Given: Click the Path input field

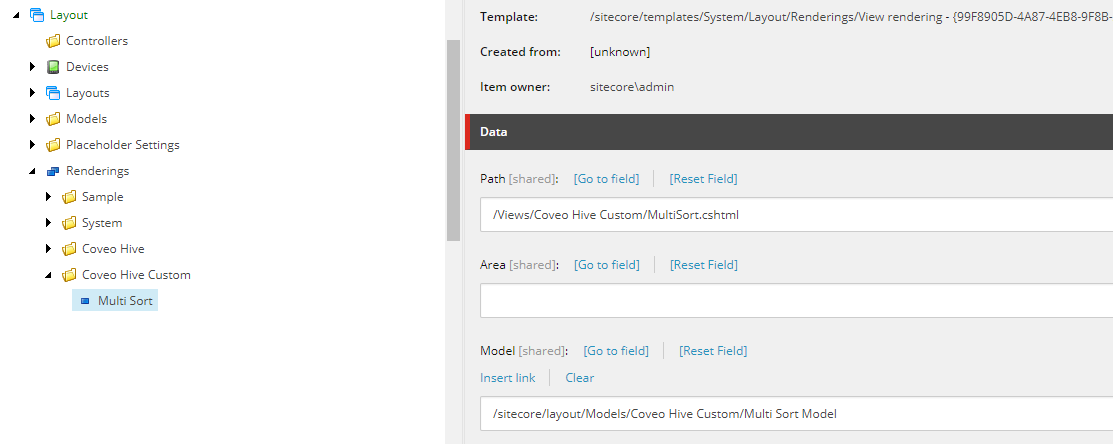Looking at the screenshot, I should tap(796, 214).
